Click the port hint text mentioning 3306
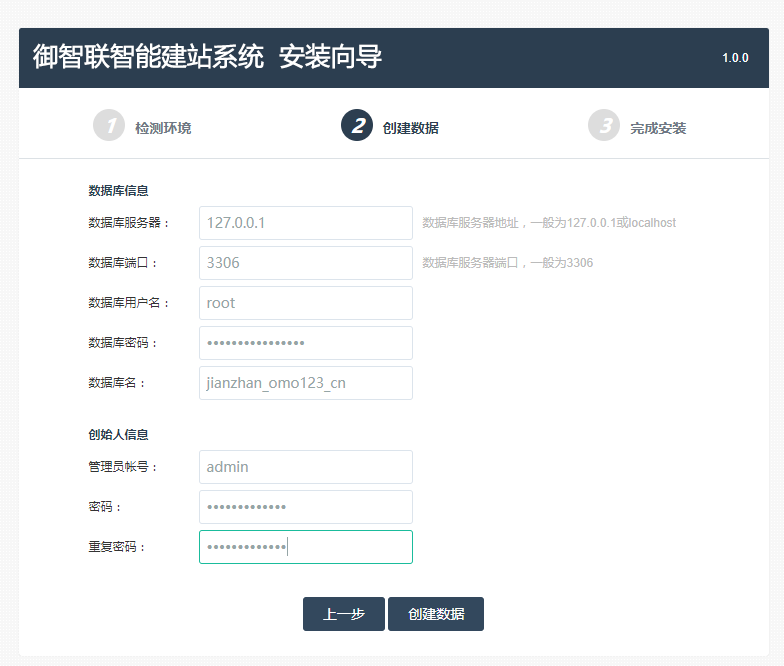This screenshot has width=784, height=666. pos(507,263)
